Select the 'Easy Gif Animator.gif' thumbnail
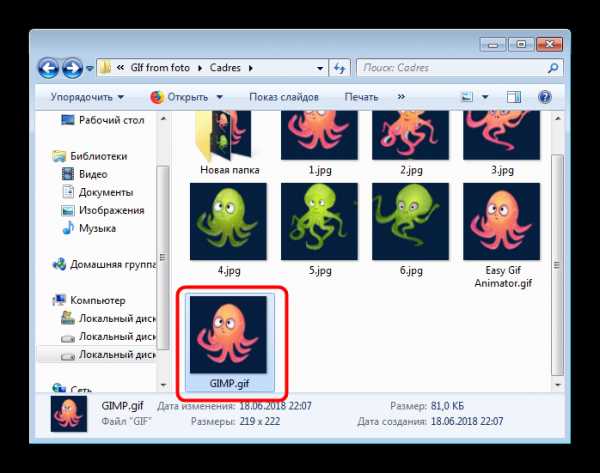The width and height of the screenshot is (600, 473). click(502, 222)
